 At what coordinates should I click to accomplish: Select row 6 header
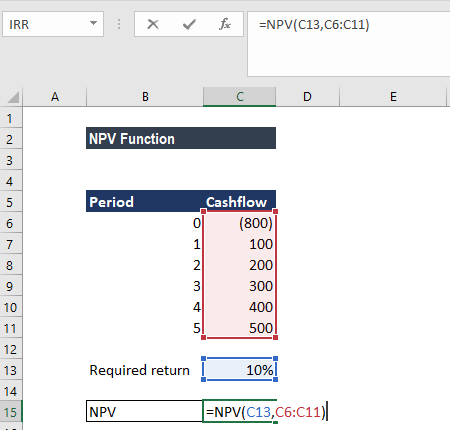point(11,223)
